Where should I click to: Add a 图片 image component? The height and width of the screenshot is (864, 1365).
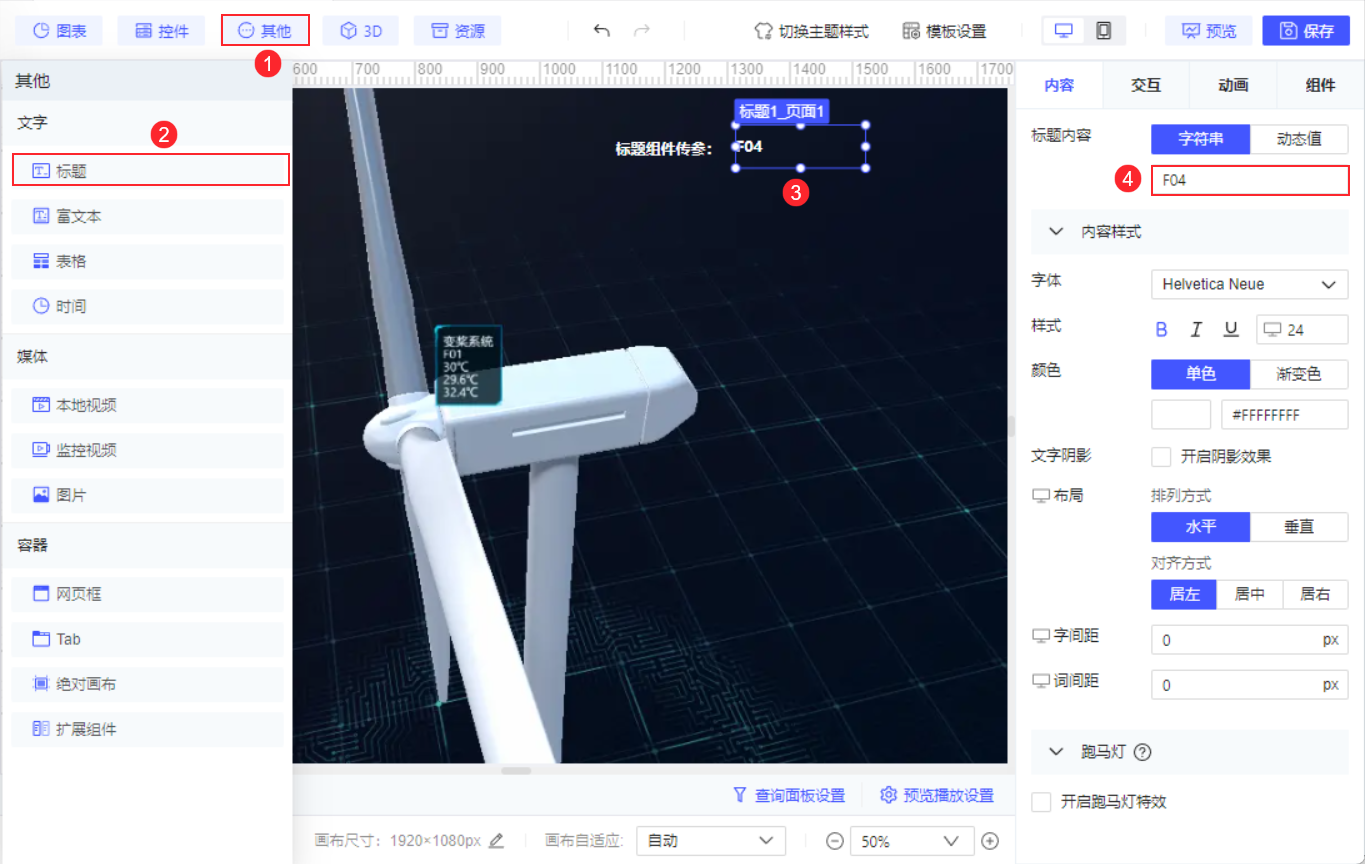tap(148, 495)
